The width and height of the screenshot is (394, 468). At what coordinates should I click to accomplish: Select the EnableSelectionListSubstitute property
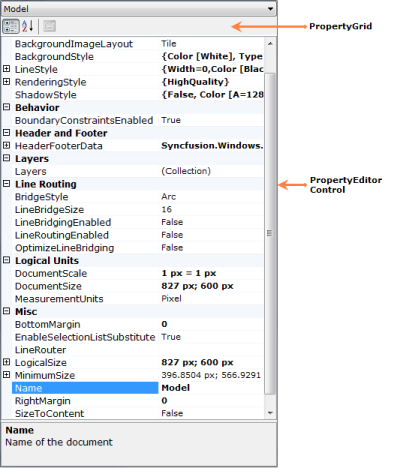coord(85,337)
